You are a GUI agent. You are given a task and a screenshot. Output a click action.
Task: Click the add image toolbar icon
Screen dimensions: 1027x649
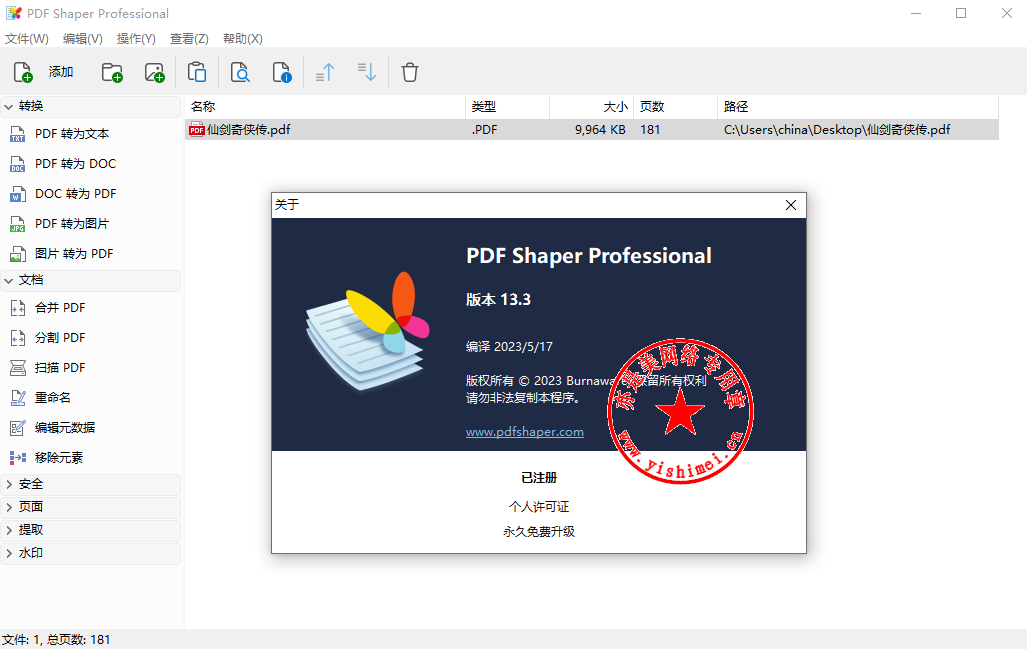click(x=155, y=72)
